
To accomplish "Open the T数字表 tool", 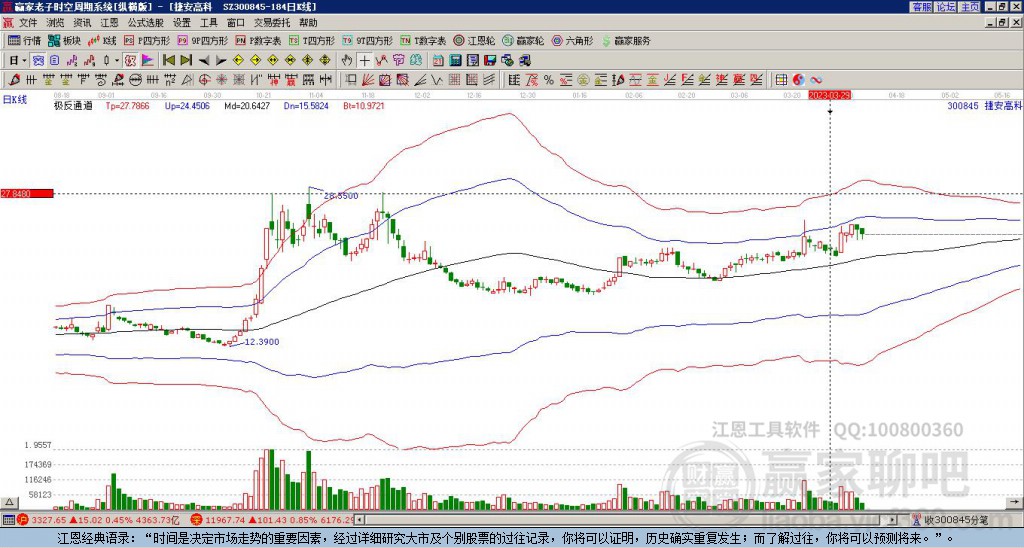I will click(x=423, y=40).
